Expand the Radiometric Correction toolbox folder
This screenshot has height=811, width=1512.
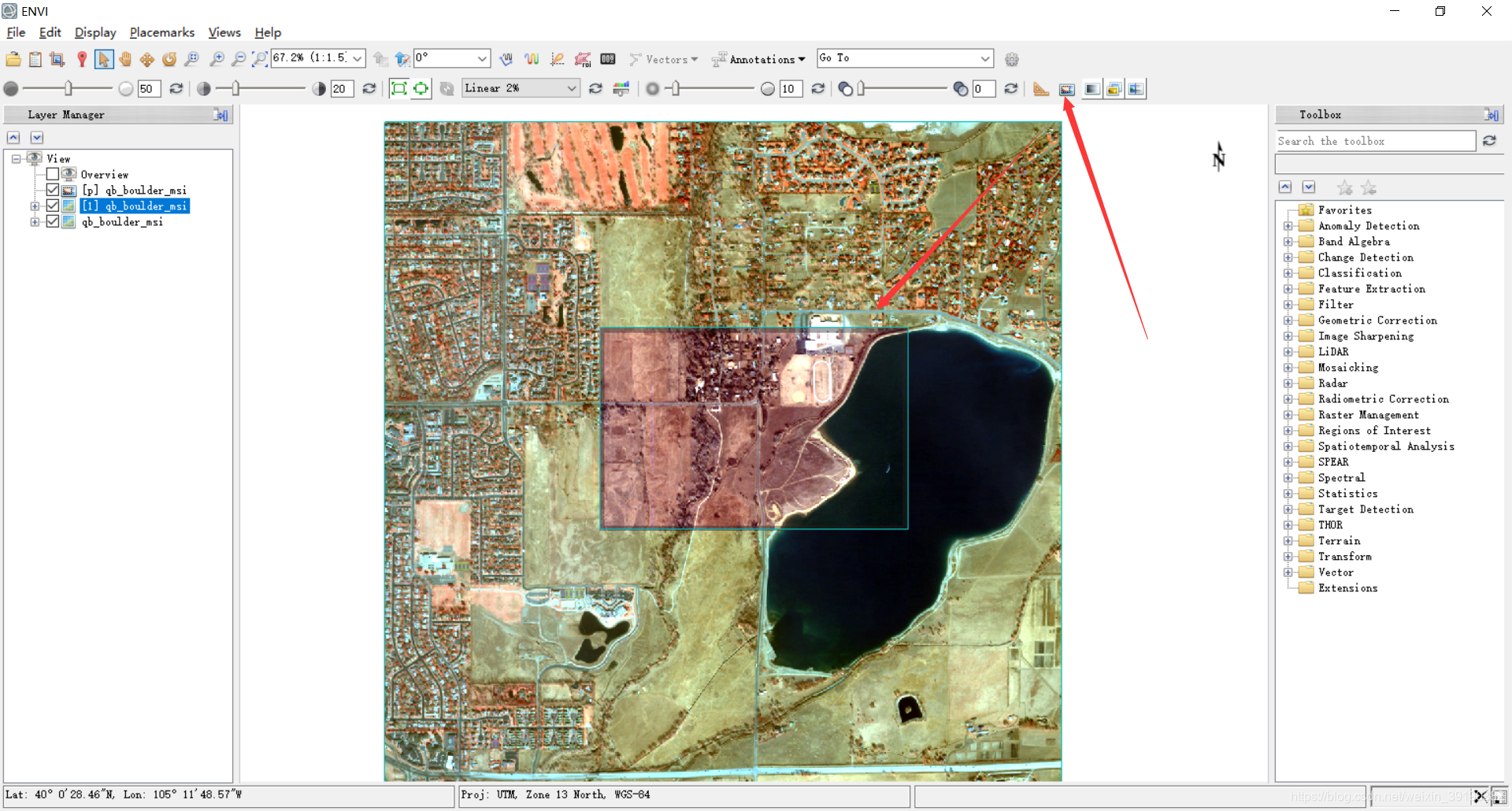click(x=1288, y=399)
